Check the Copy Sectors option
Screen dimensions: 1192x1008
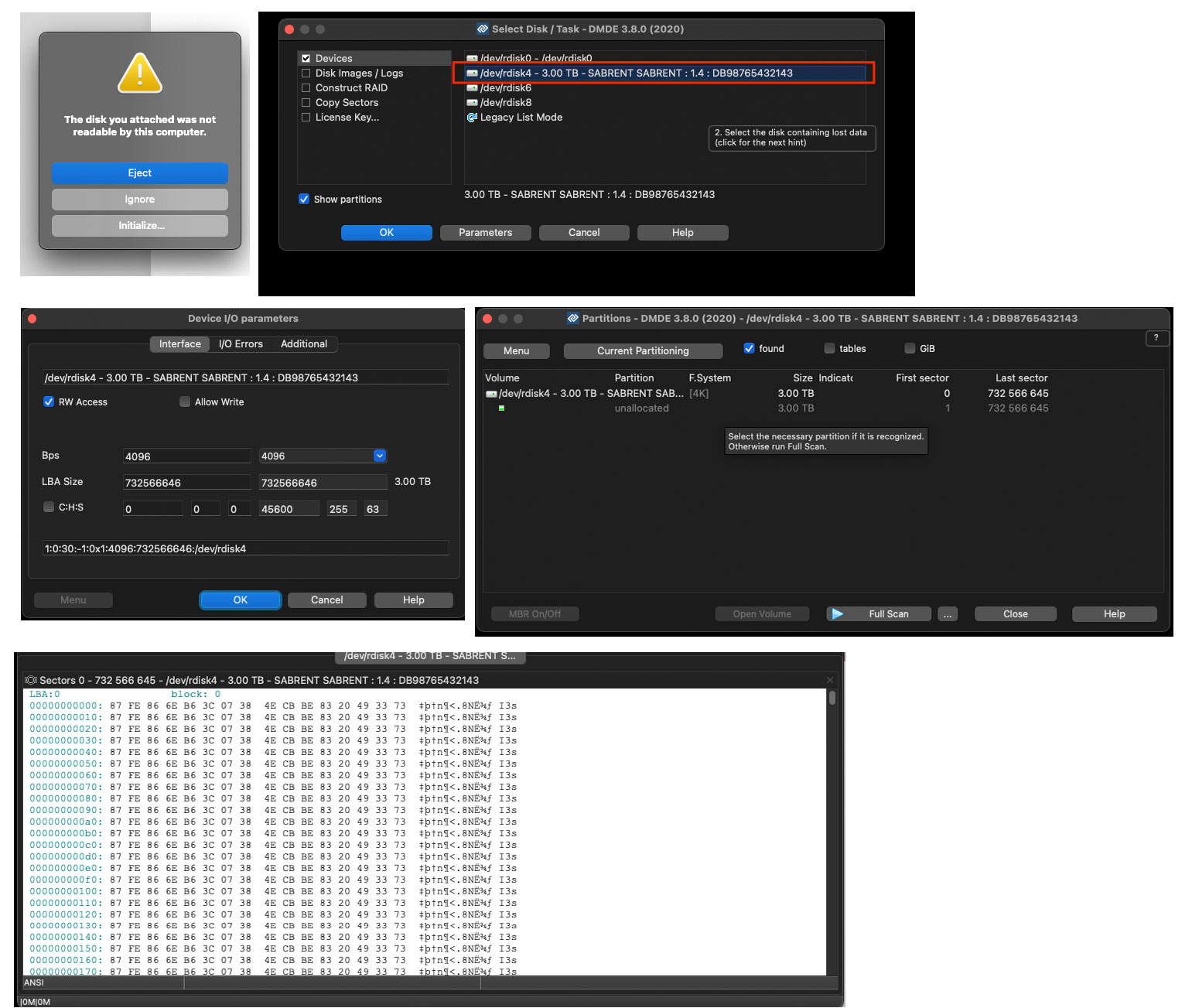[306, 103]
